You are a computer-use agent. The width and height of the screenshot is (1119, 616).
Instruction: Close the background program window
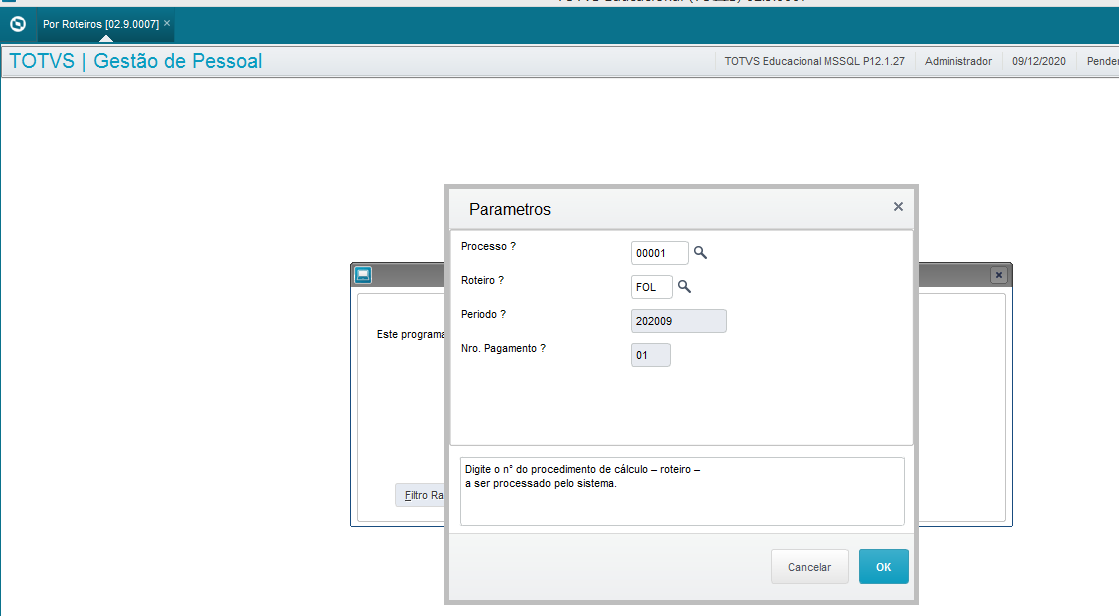(x=998, y=275)
